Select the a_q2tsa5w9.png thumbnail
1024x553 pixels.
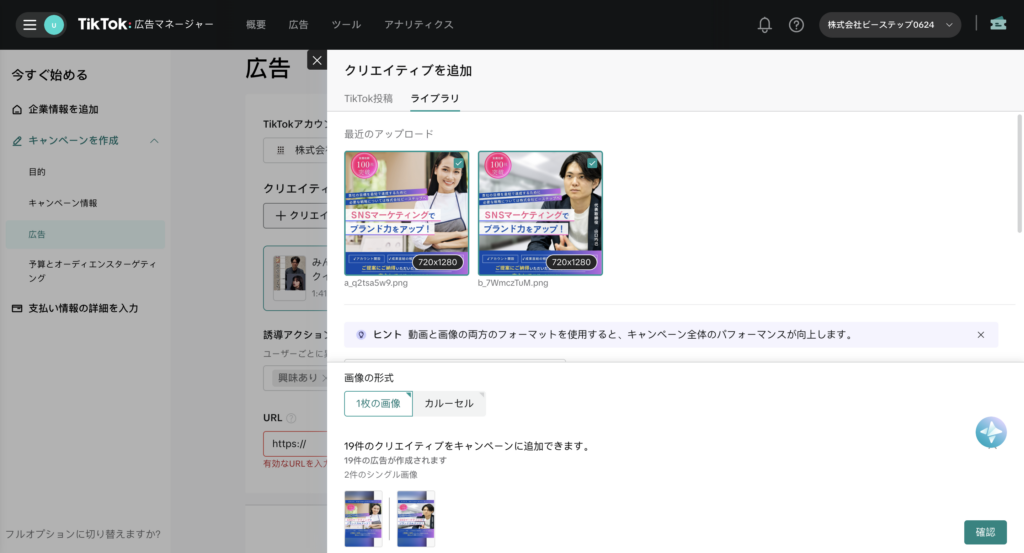point(406,213)
